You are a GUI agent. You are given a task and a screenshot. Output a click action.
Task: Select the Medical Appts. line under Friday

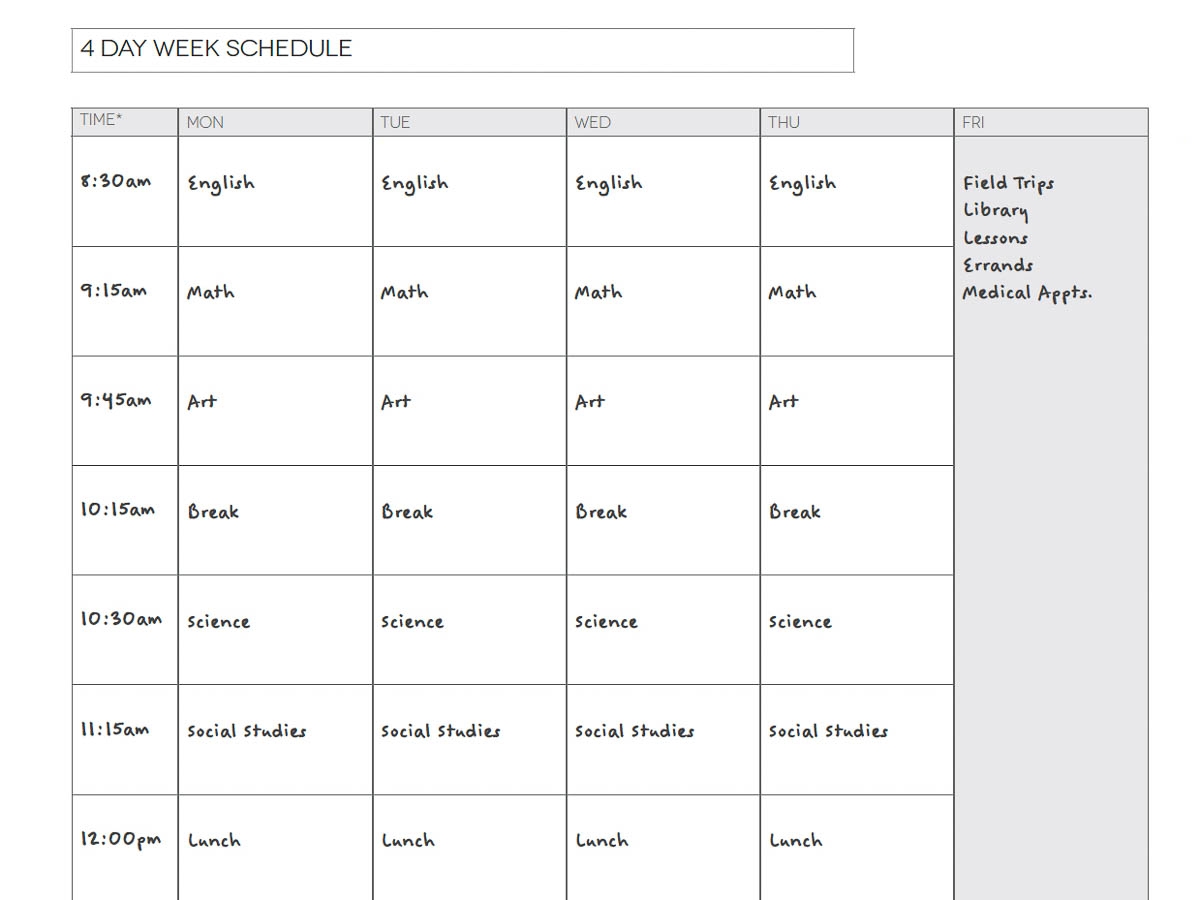pyautogui.click(x=1027, y=293)
